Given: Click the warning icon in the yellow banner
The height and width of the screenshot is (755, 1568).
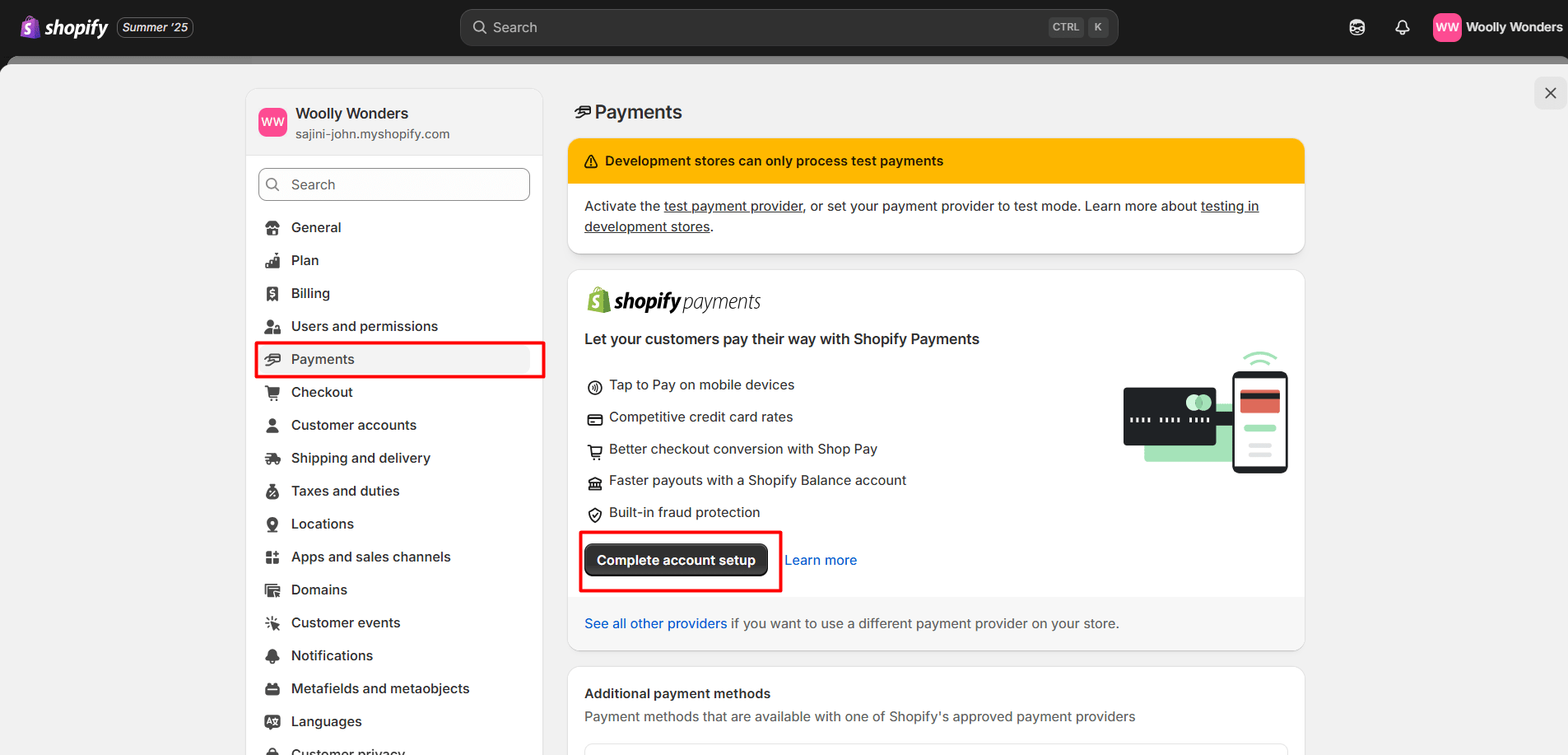Looking at the screenshot, I should pyautogui.click(x=591, y=161).
